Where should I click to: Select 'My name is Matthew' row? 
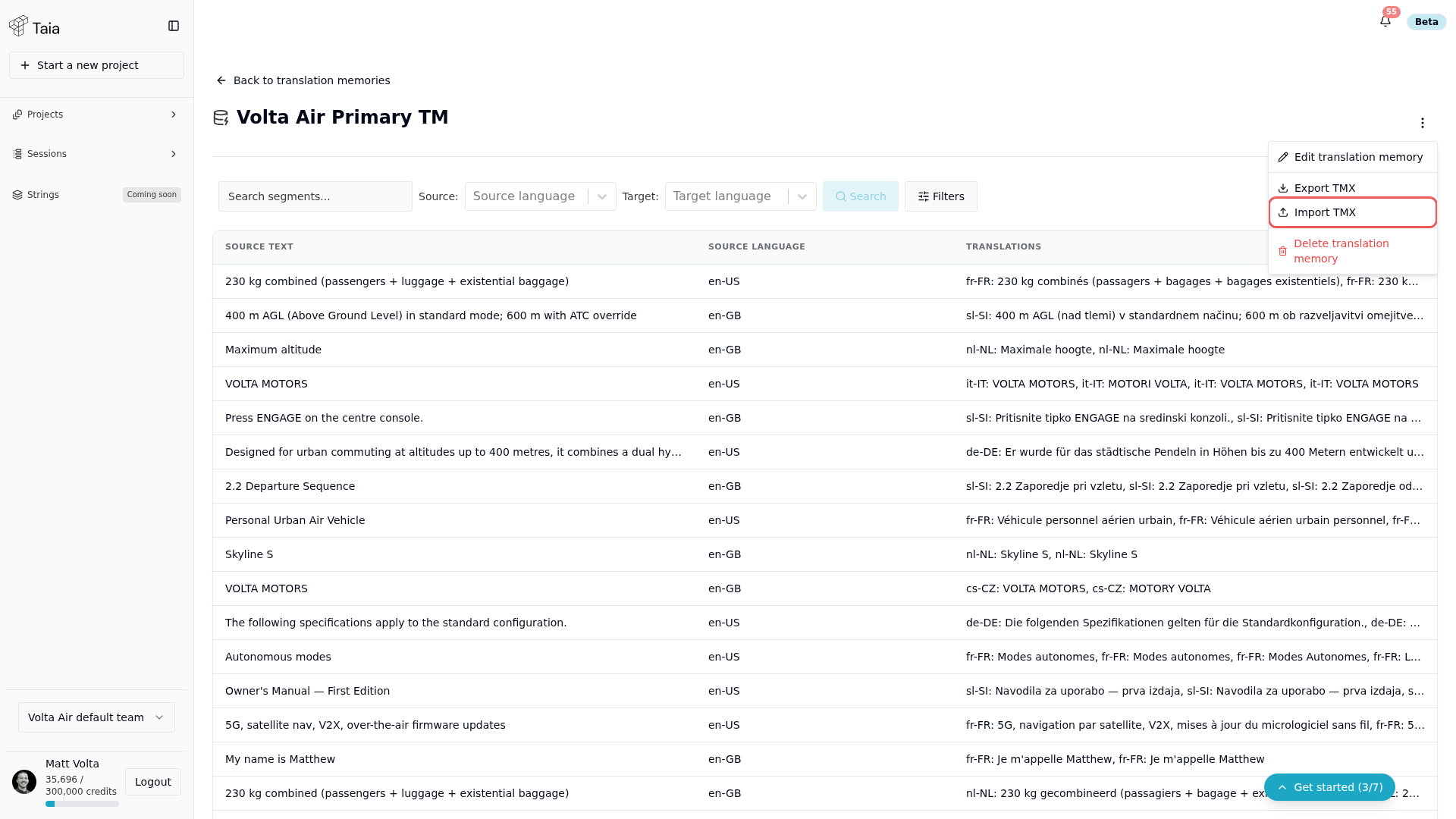pyautogui.click(x=824, y=759)
